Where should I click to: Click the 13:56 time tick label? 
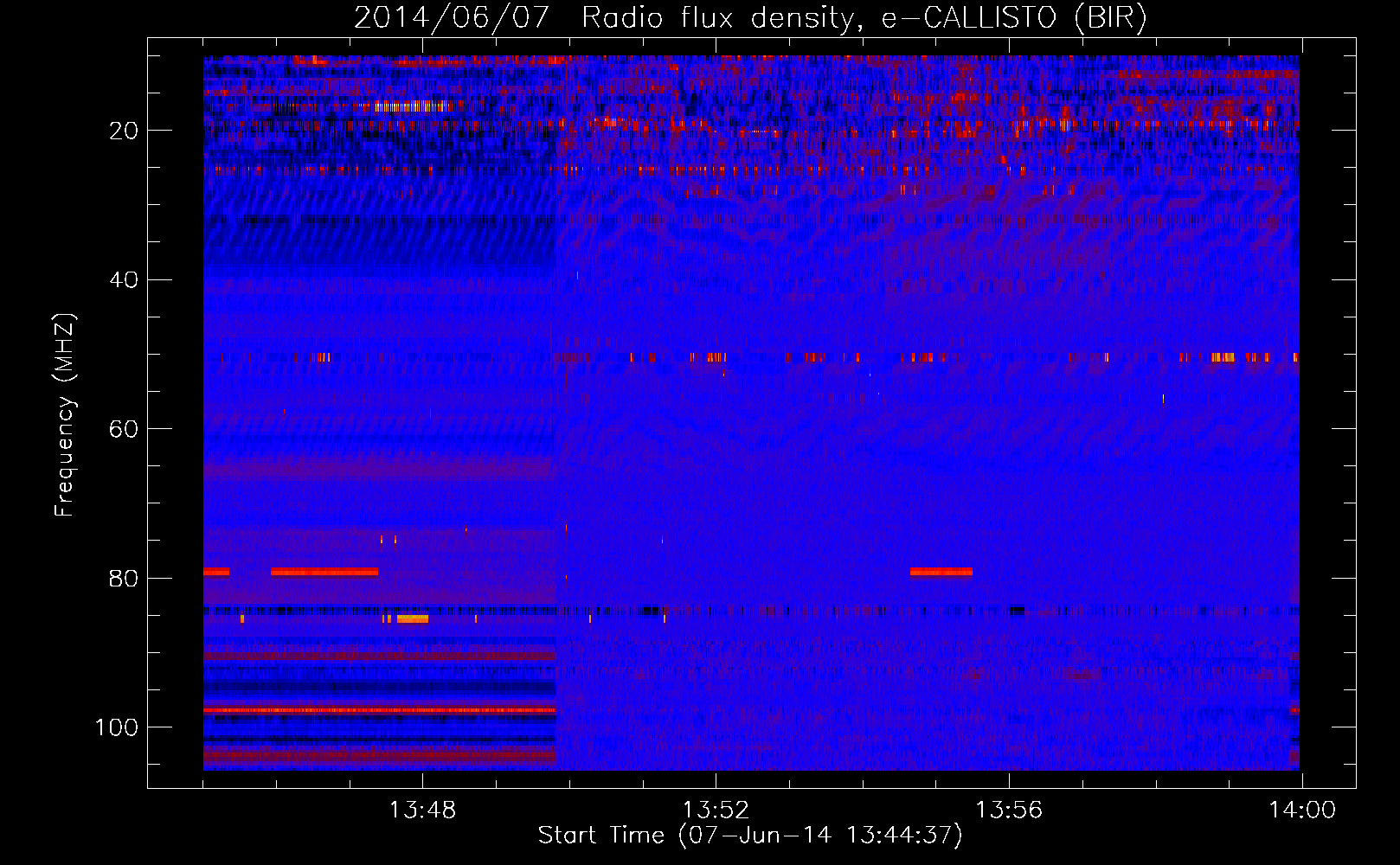[1009, 811]
